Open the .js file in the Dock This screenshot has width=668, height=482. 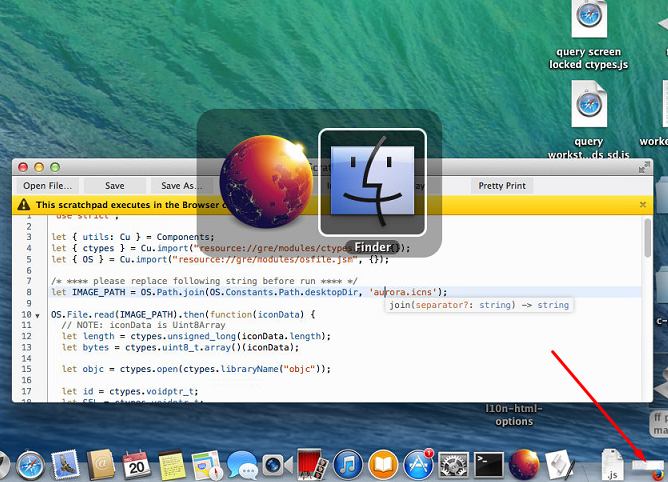click(612, 465)
